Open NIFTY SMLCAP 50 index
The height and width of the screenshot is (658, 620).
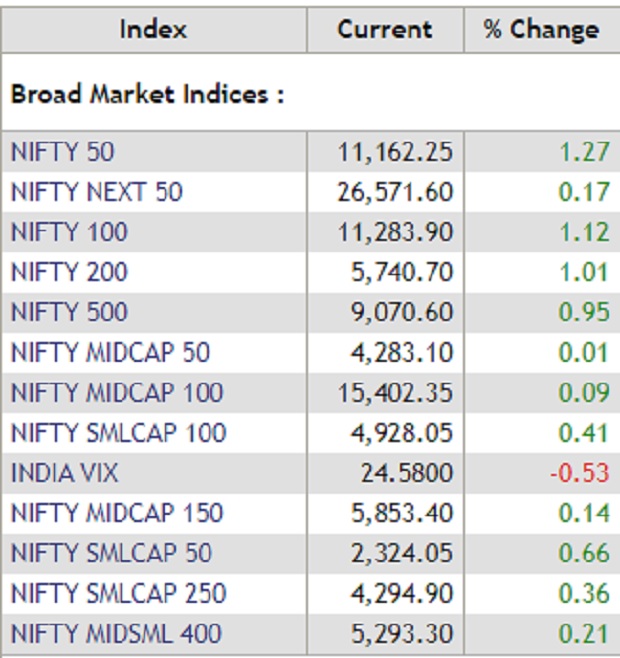(x=111, y=553)
